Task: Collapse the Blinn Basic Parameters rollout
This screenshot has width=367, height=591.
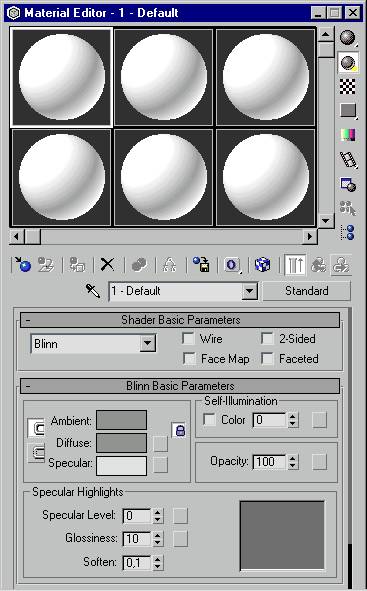Action: [x=180, y=386]
